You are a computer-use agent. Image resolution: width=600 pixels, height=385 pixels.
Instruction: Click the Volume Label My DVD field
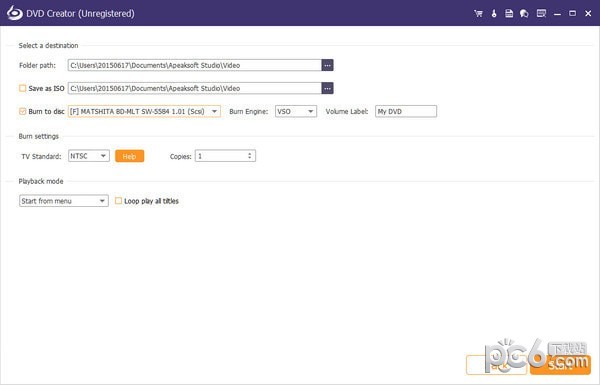[406, 111]
